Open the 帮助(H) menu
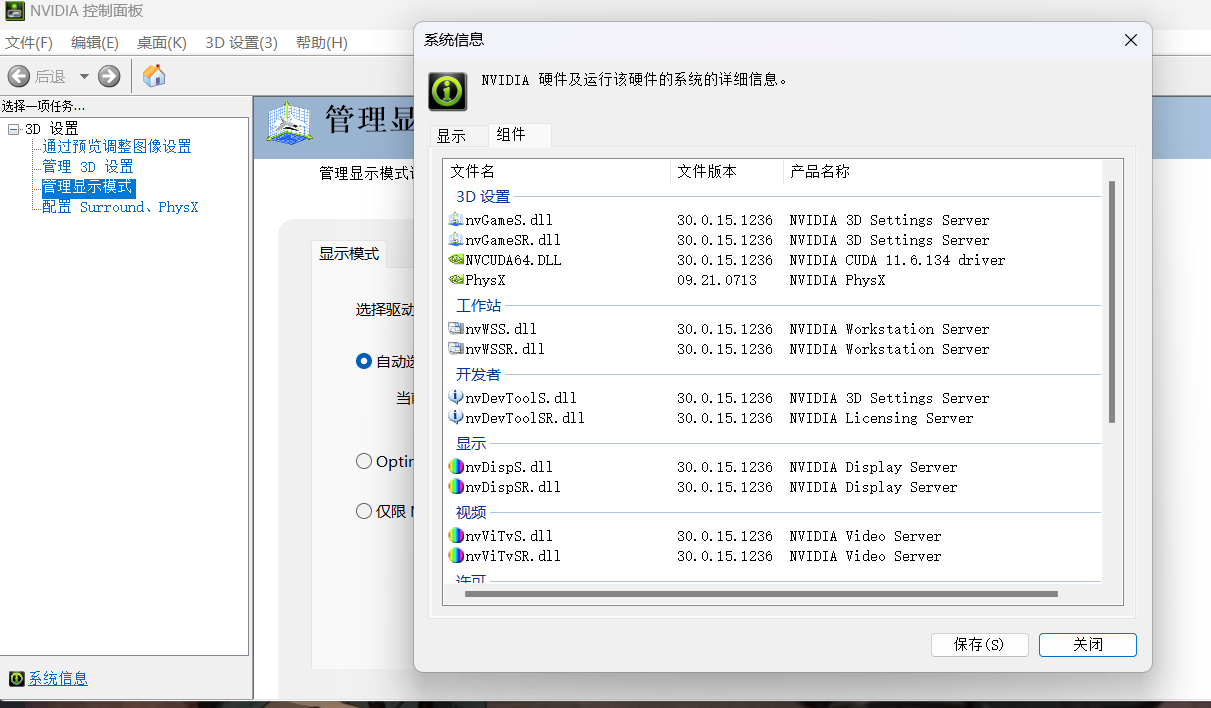 tap(322, 43)
